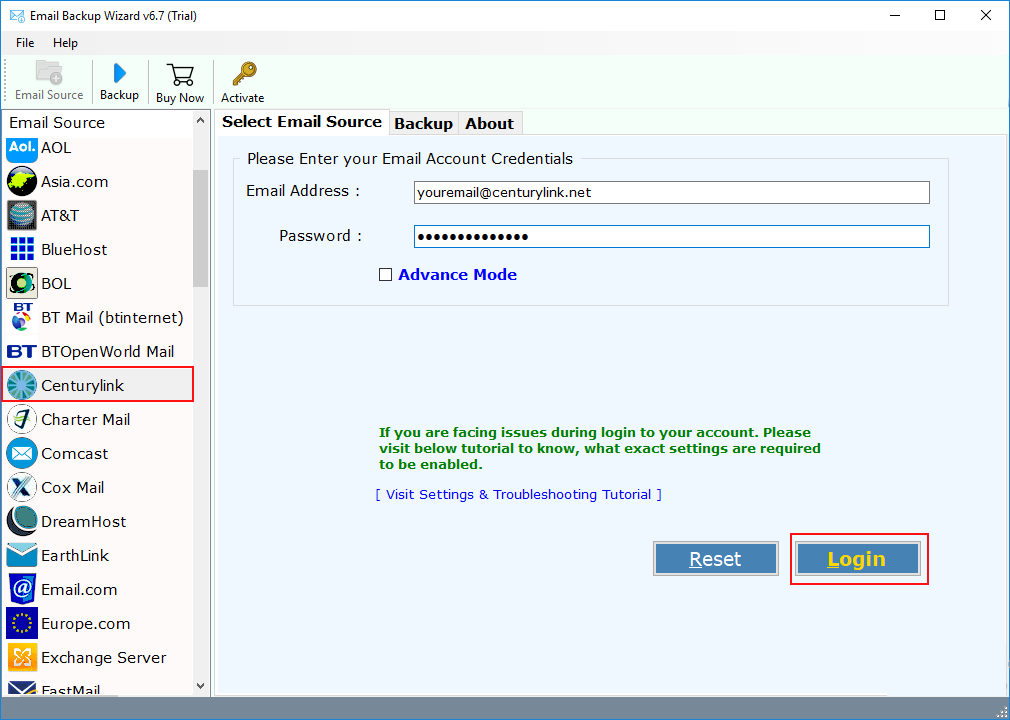The height and width of the screenshot is (720, 1010).
Task: Select the Email.com @ icon
Action: coord(22,589)
